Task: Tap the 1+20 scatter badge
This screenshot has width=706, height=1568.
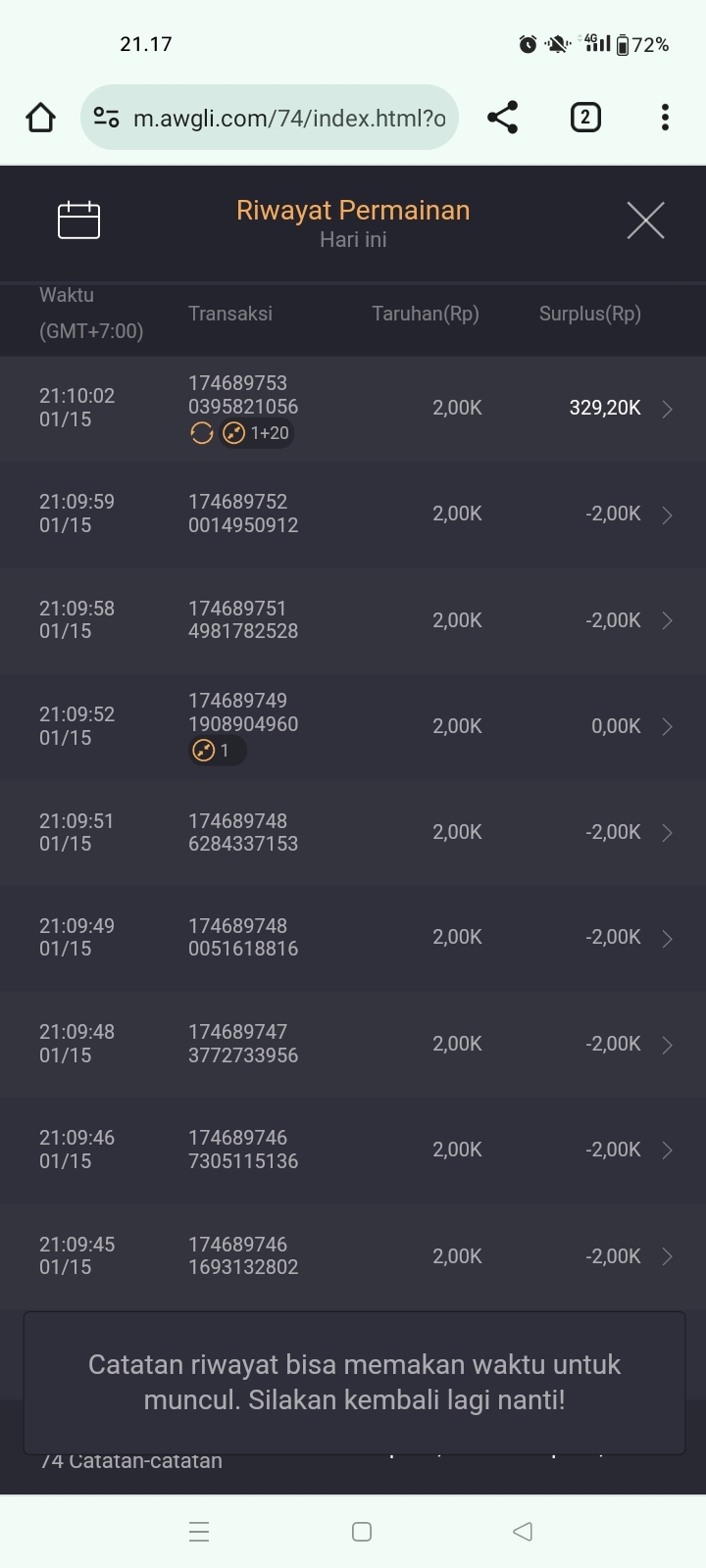Action: pyautogui.click(x=257, y=433)
